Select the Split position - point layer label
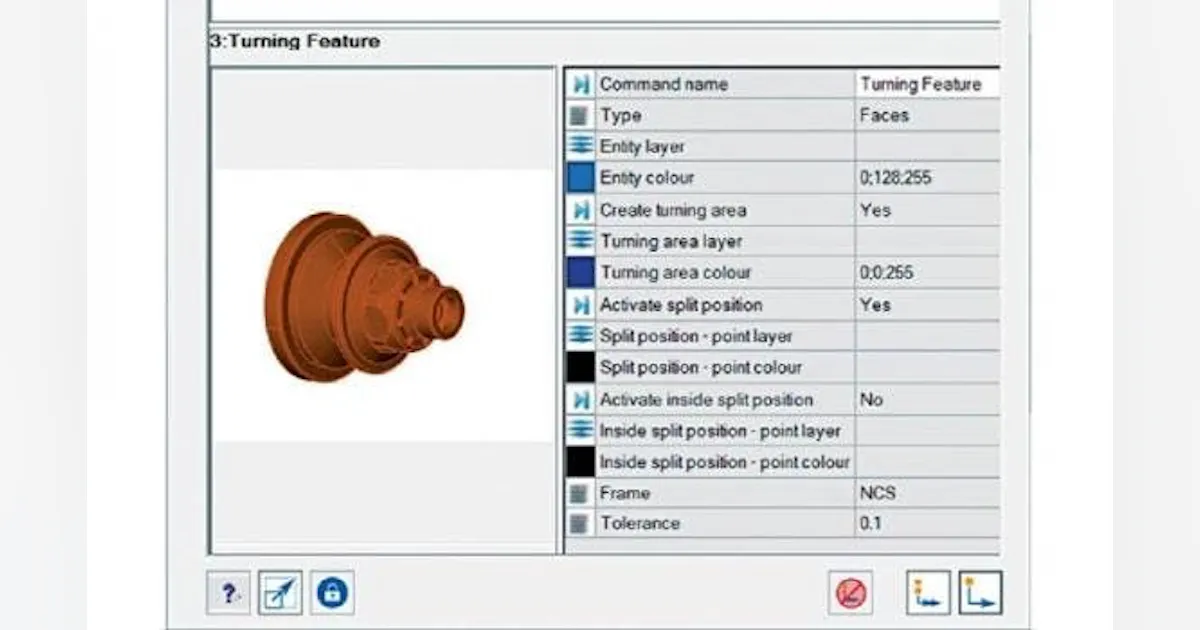 pos(696,336)
